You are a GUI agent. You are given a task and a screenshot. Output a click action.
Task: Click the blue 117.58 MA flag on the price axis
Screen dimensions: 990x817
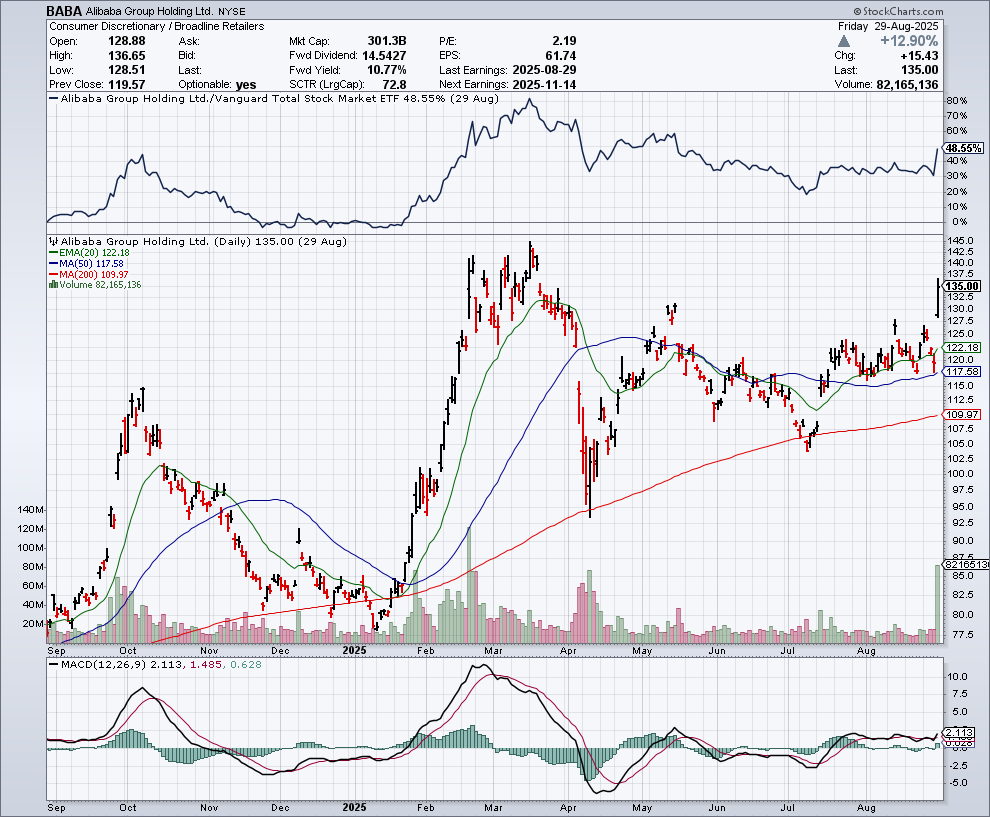point(962,372)
